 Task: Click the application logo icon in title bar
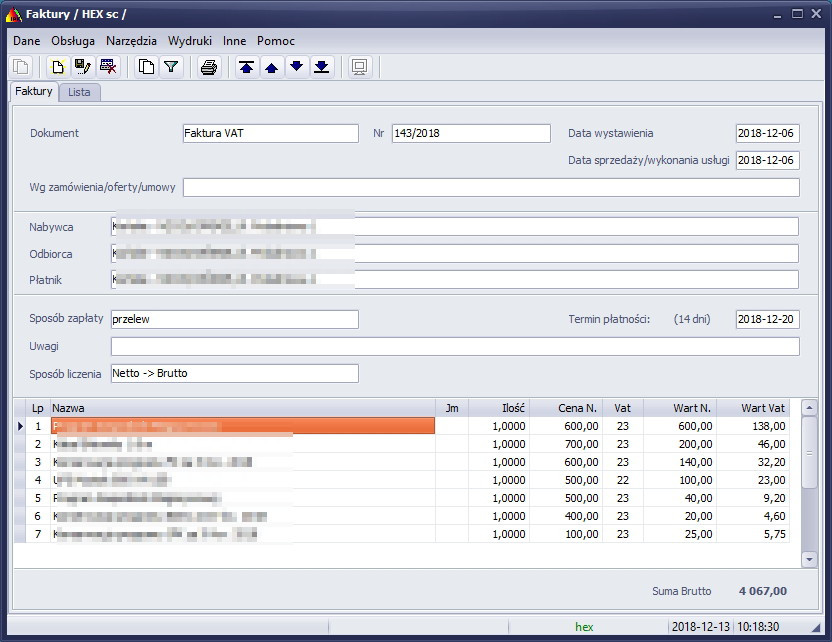(13, 14)
